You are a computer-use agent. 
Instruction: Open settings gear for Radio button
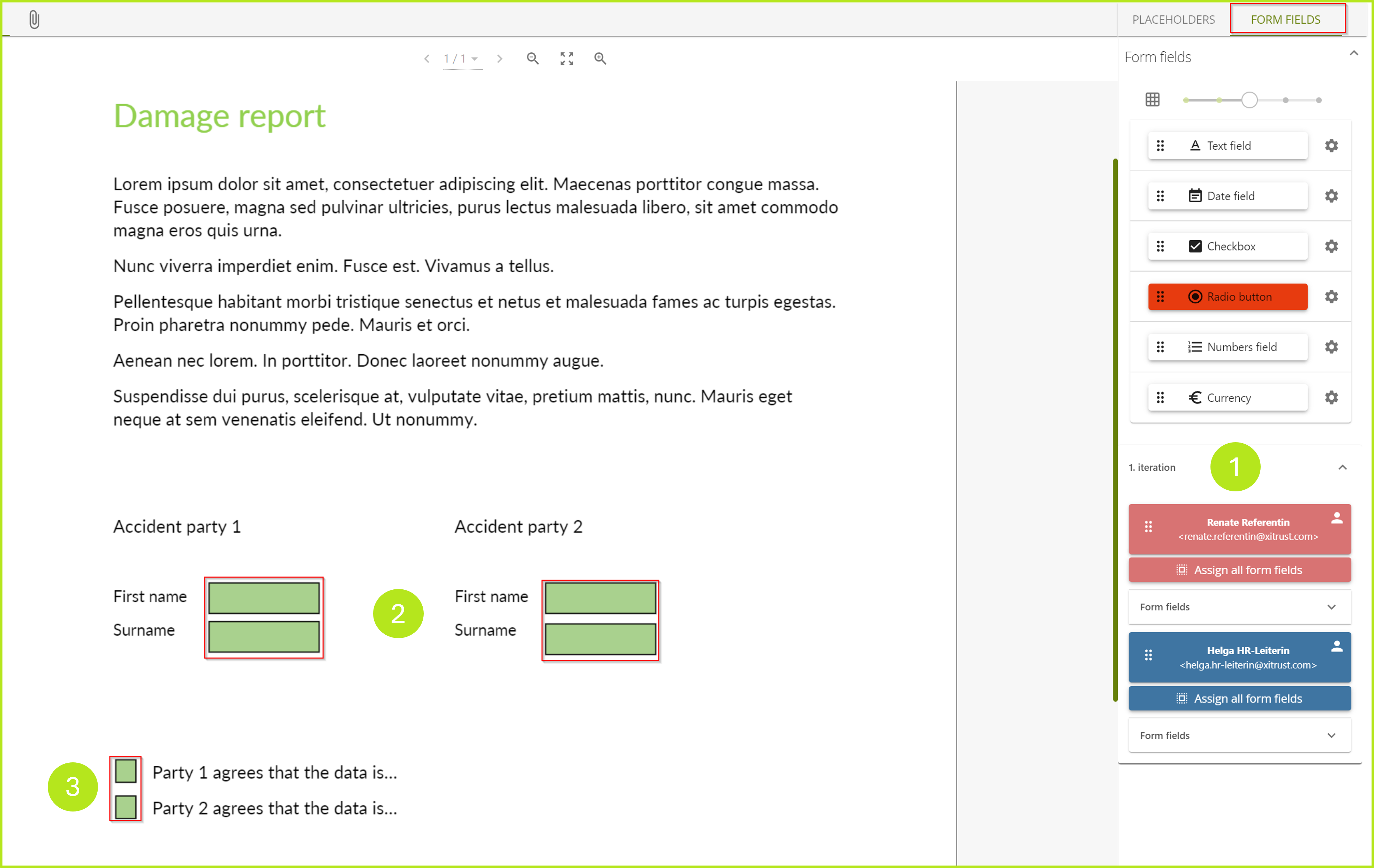(1331, 297)
